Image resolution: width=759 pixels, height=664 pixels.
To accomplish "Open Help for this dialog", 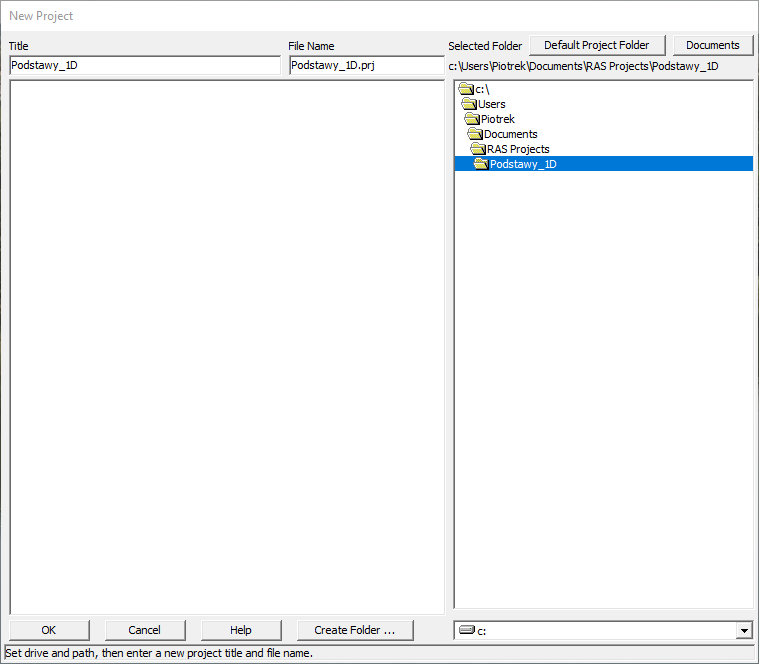I will pyautogui.click(x=241, y=630).
